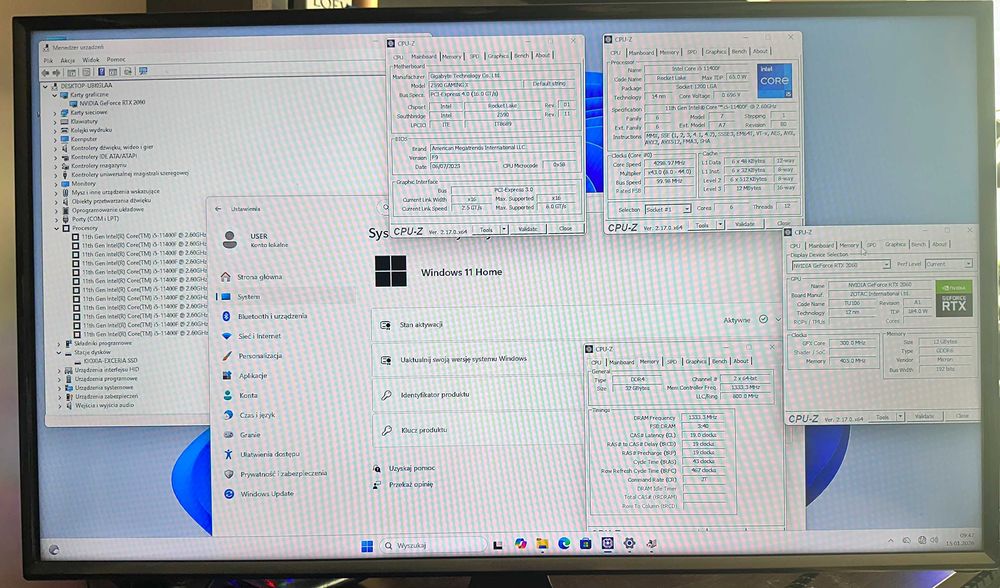
Task: Switch to Bench tab in CPU tab CPU-Z window
Action: click(739, 51)
